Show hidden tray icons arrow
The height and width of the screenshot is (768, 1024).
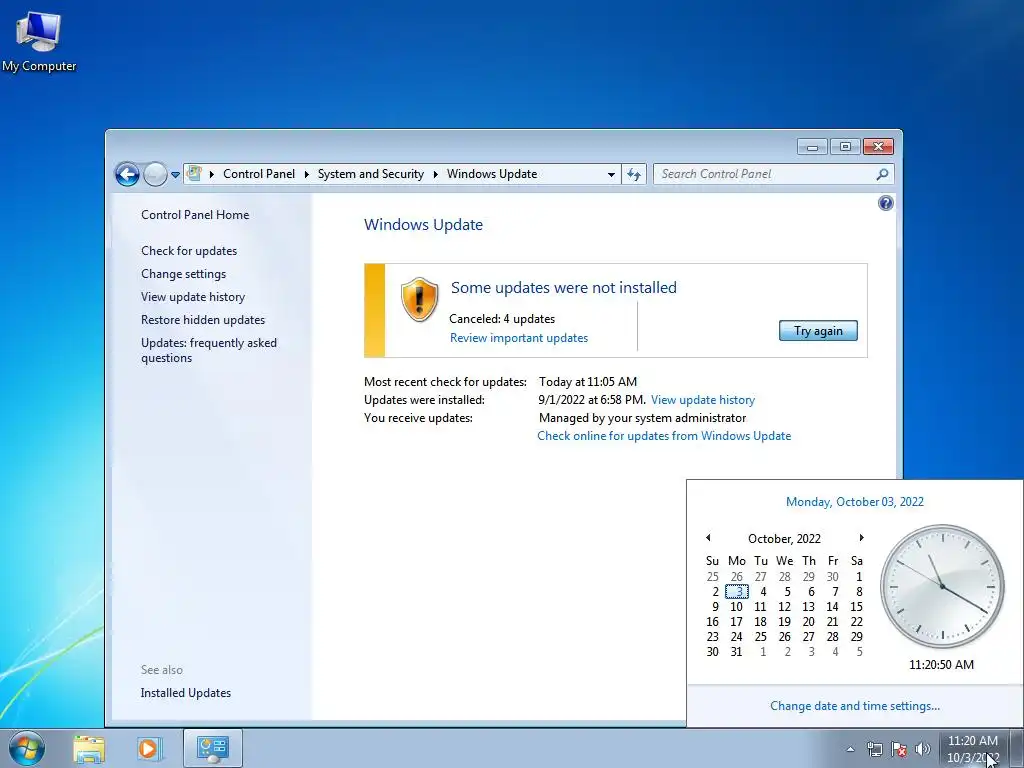(x=850, y=750)
